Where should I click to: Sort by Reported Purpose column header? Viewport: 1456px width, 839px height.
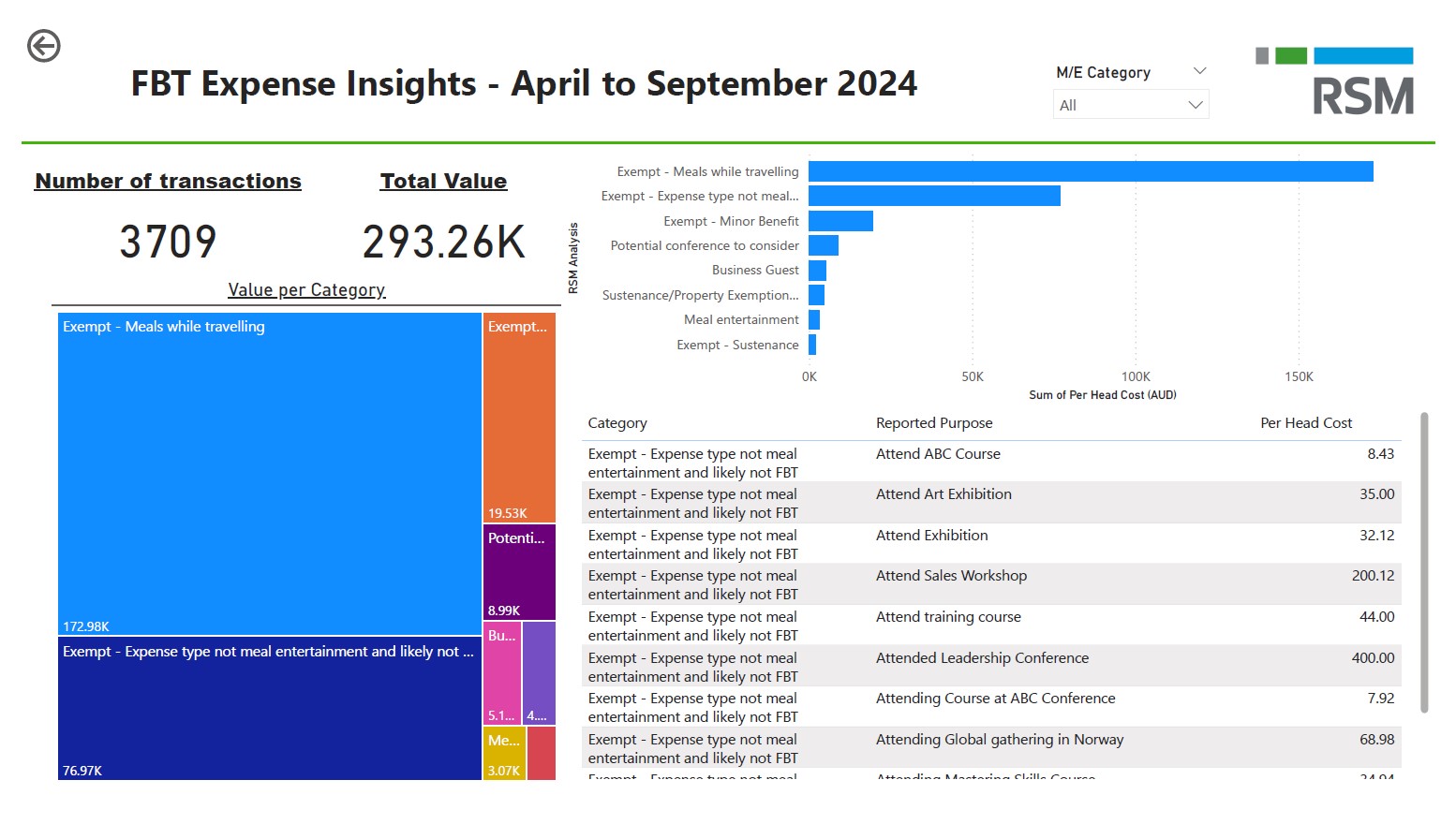pos(933,423)
